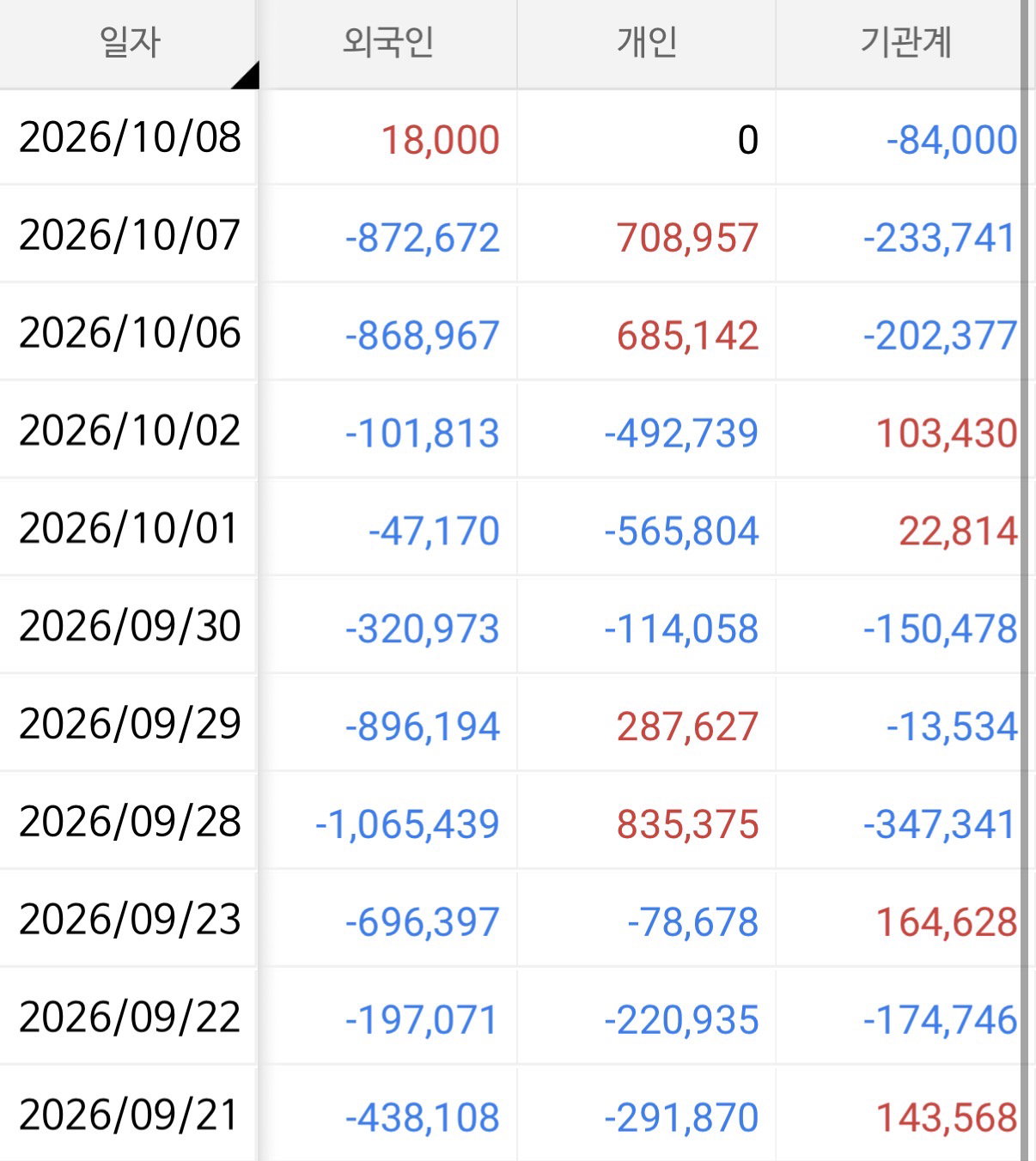This screenshot has width=1036, height=1161.
Task: Select the 2026/10/07 date cell
Action: 130,235
